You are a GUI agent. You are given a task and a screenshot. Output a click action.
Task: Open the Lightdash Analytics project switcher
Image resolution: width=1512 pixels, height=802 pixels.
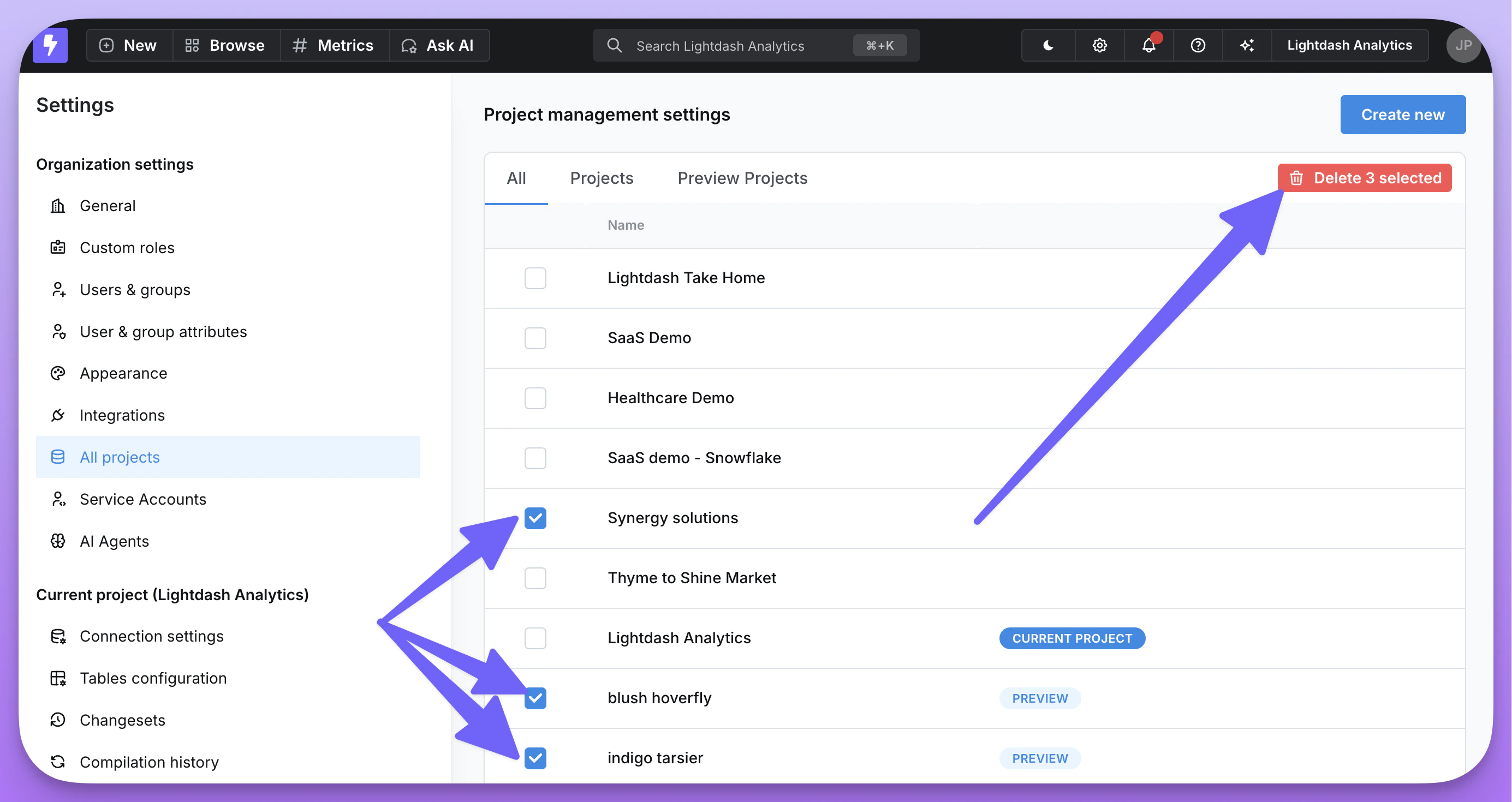point(1349,45)
